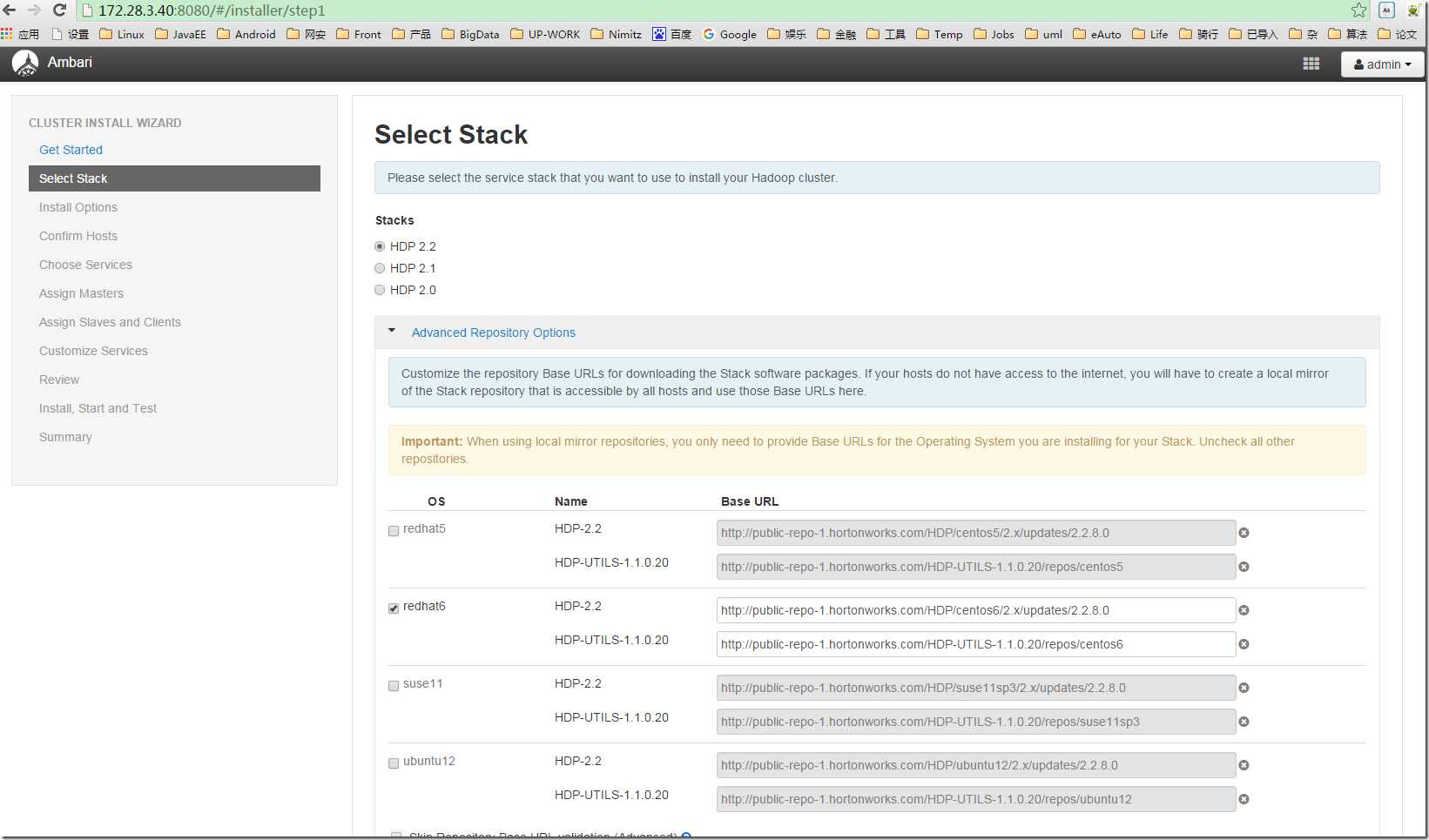Go to Get Started wizard step
The height and width of the screenshot is (840, 1429).
pos(71,150)
